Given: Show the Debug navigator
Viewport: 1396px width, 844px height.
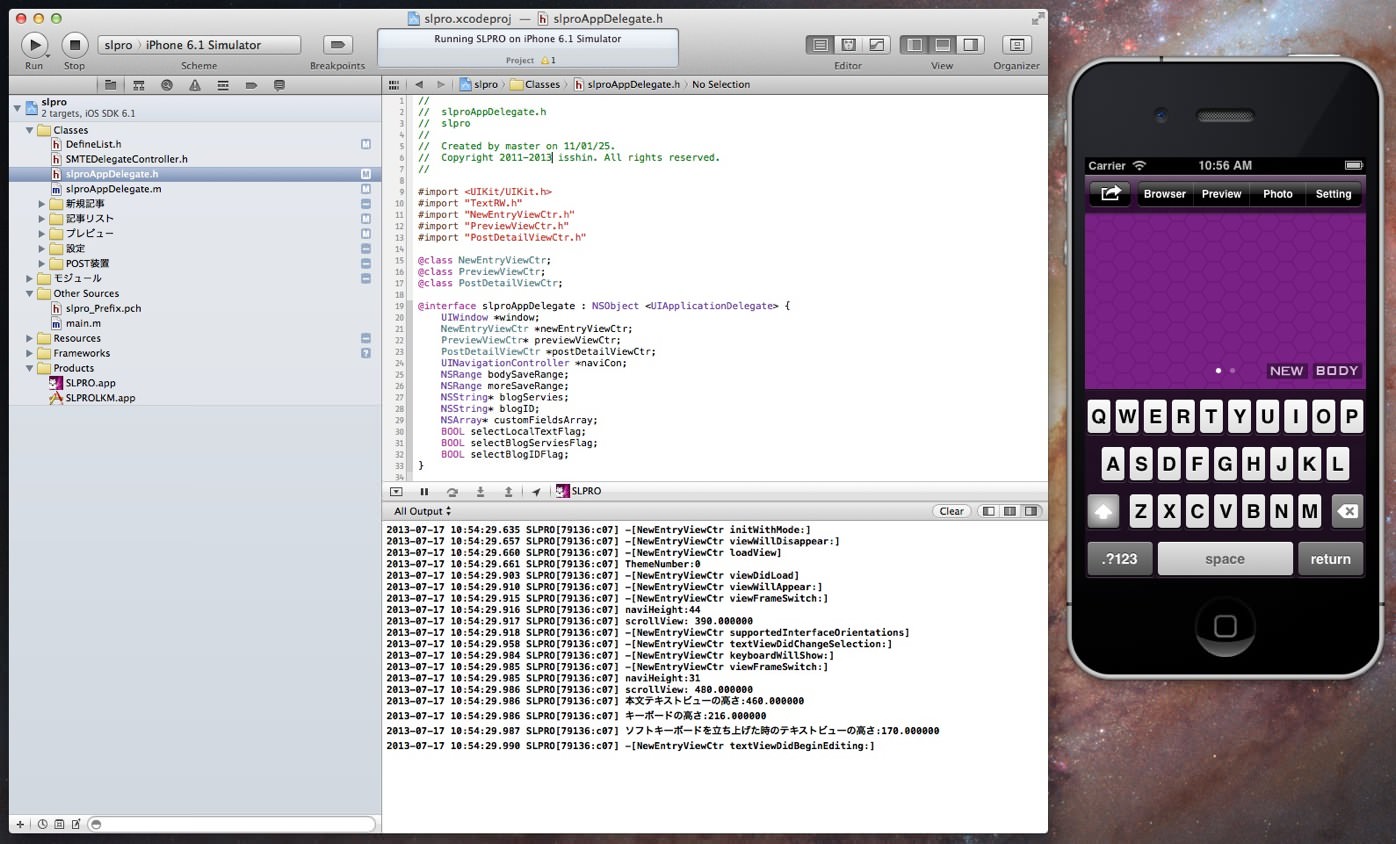Looking at the screenshot, I should [x=222, y=85].
